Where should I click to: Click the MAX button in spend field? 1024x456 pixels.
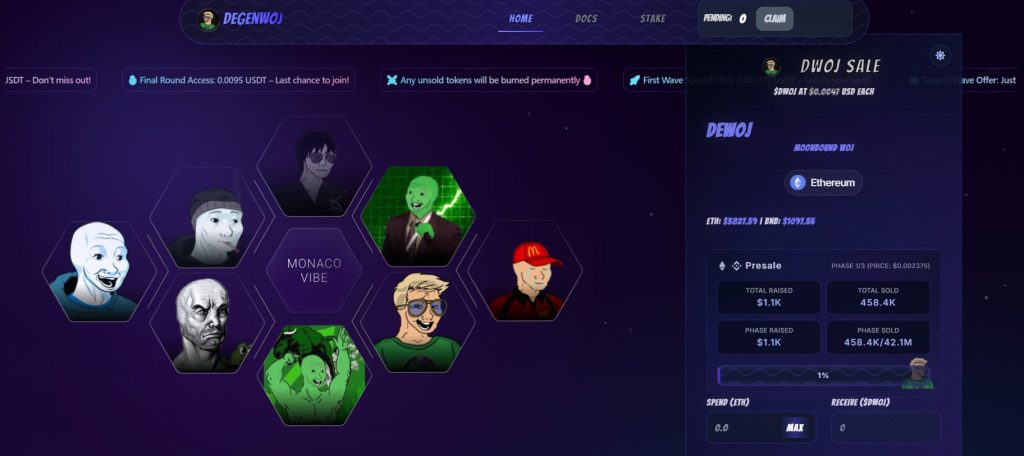(x=795, y=428)
